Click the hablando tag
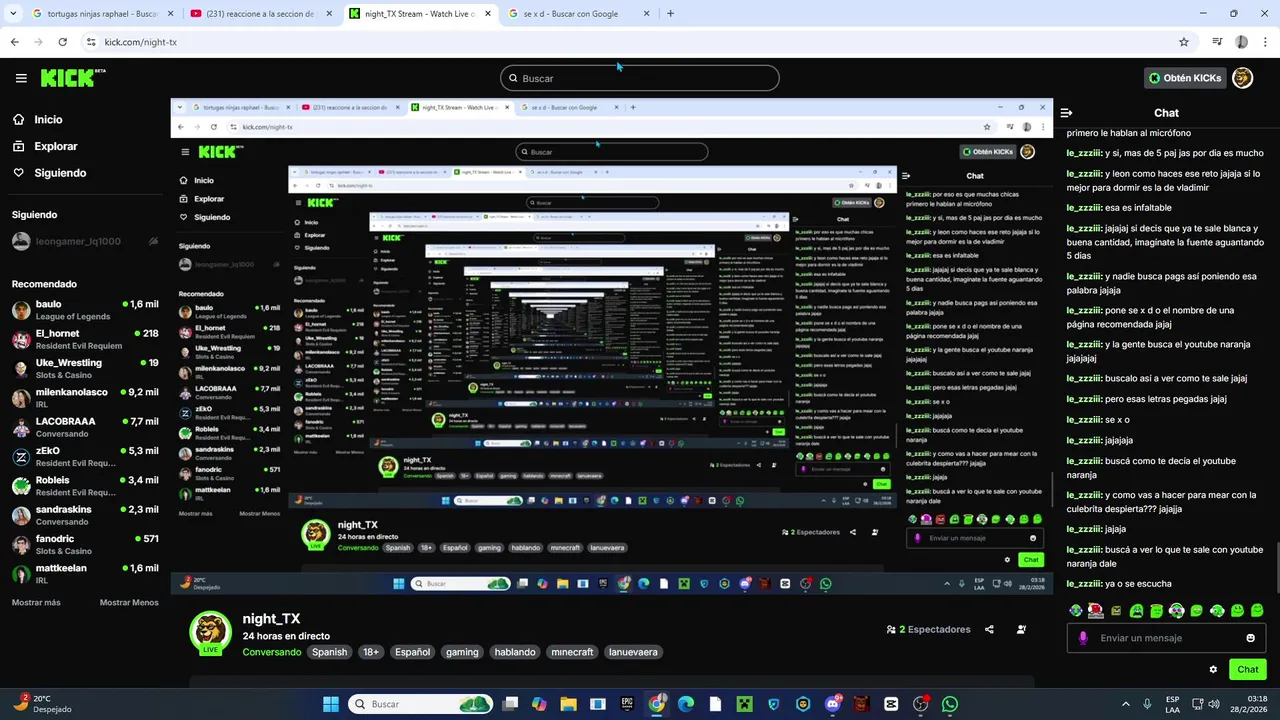 515,652
